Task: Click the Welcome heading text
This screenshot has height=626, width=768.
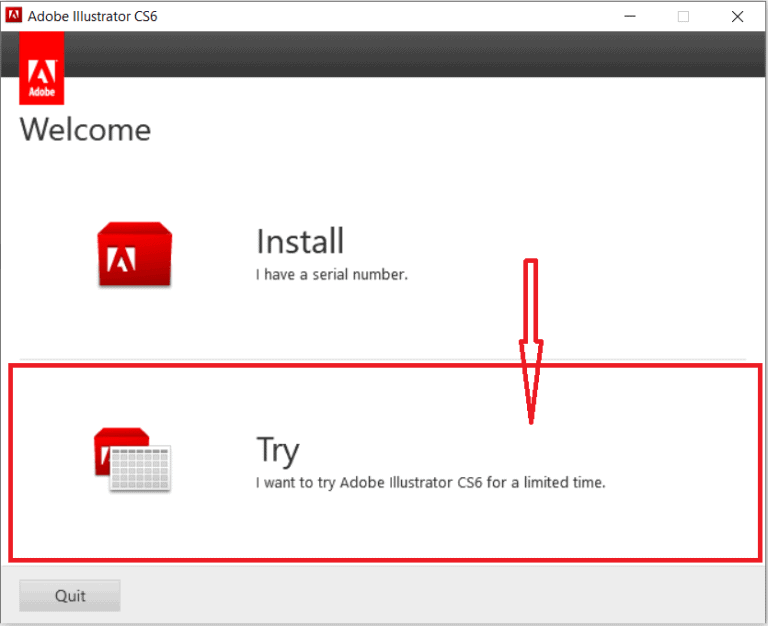Action: (x=85, y=130)
